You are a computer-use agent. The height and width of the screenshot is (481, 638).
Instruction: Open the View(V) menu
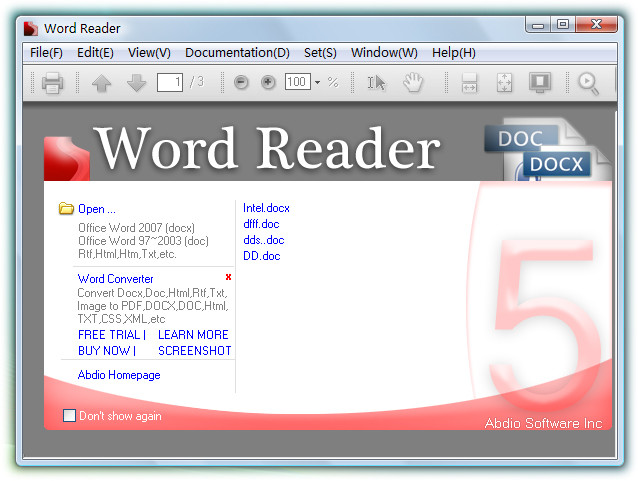click(x=149, y=53)
